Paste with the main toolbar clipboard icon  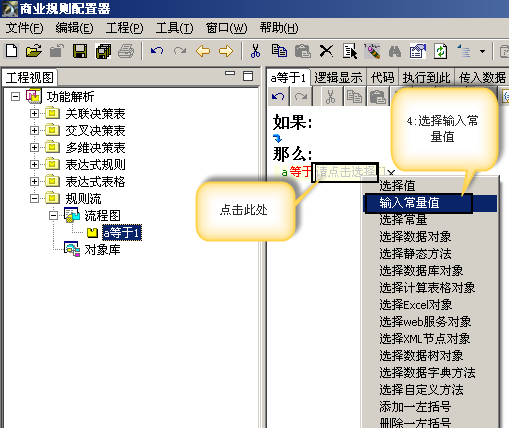(303, 51)
